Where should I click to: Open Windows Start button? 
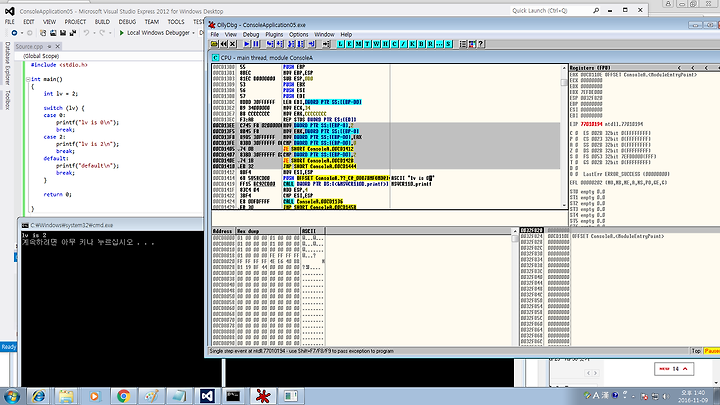(x=11, y=396)
